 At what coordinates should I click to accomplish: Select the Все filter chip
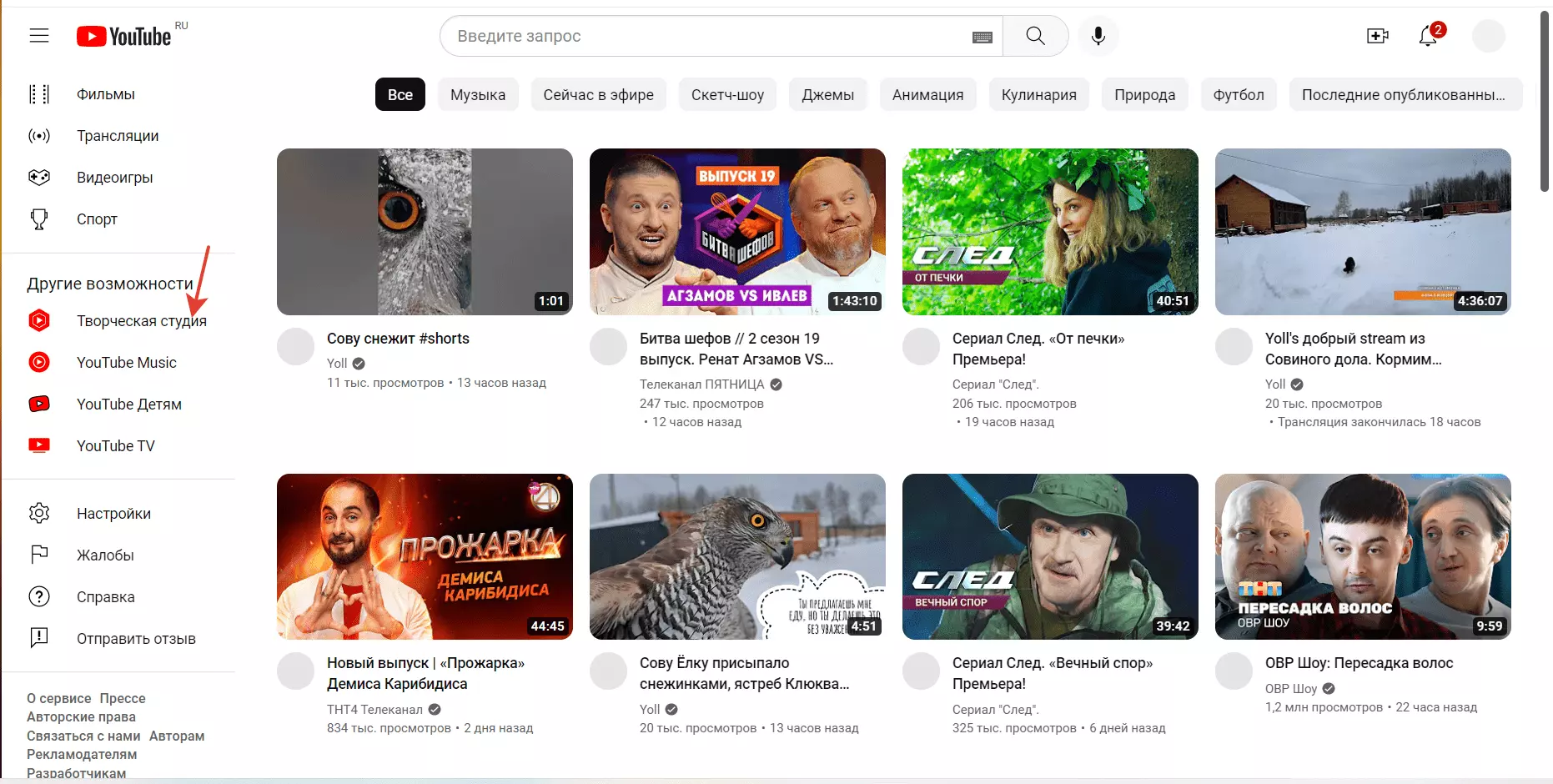[400, 94]
